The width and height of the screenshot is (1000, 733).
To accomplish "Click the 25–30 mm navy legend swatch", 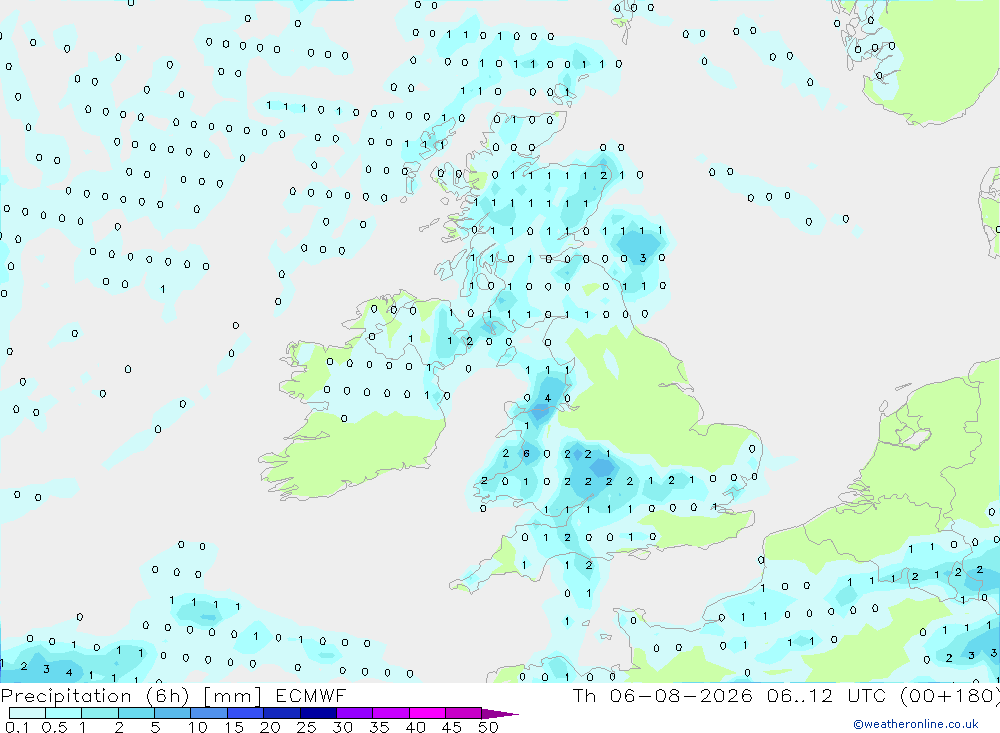I will click(318, 713).
